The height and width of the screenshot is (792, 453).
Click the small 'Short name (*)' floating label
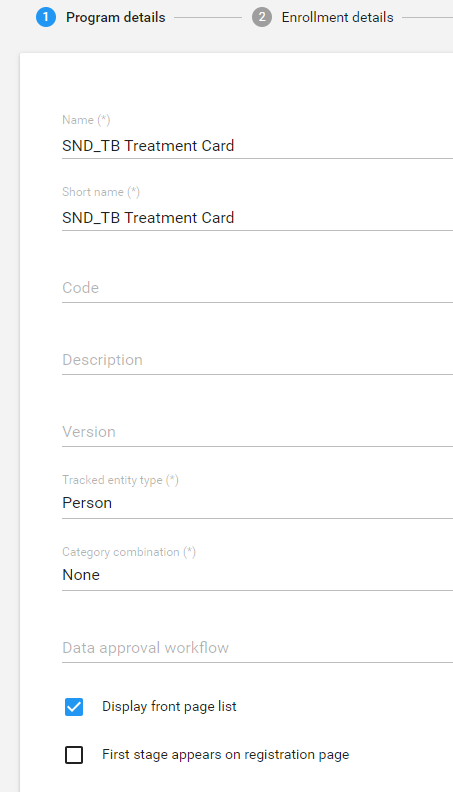[x=101, y=192]
